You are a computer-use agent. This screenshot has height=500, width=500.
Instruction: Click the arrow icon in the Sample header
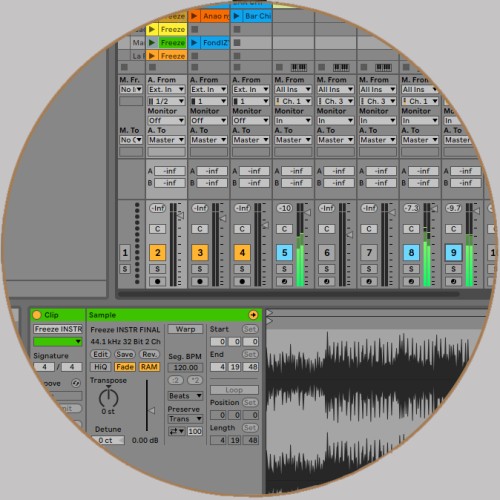pos(253,315)
